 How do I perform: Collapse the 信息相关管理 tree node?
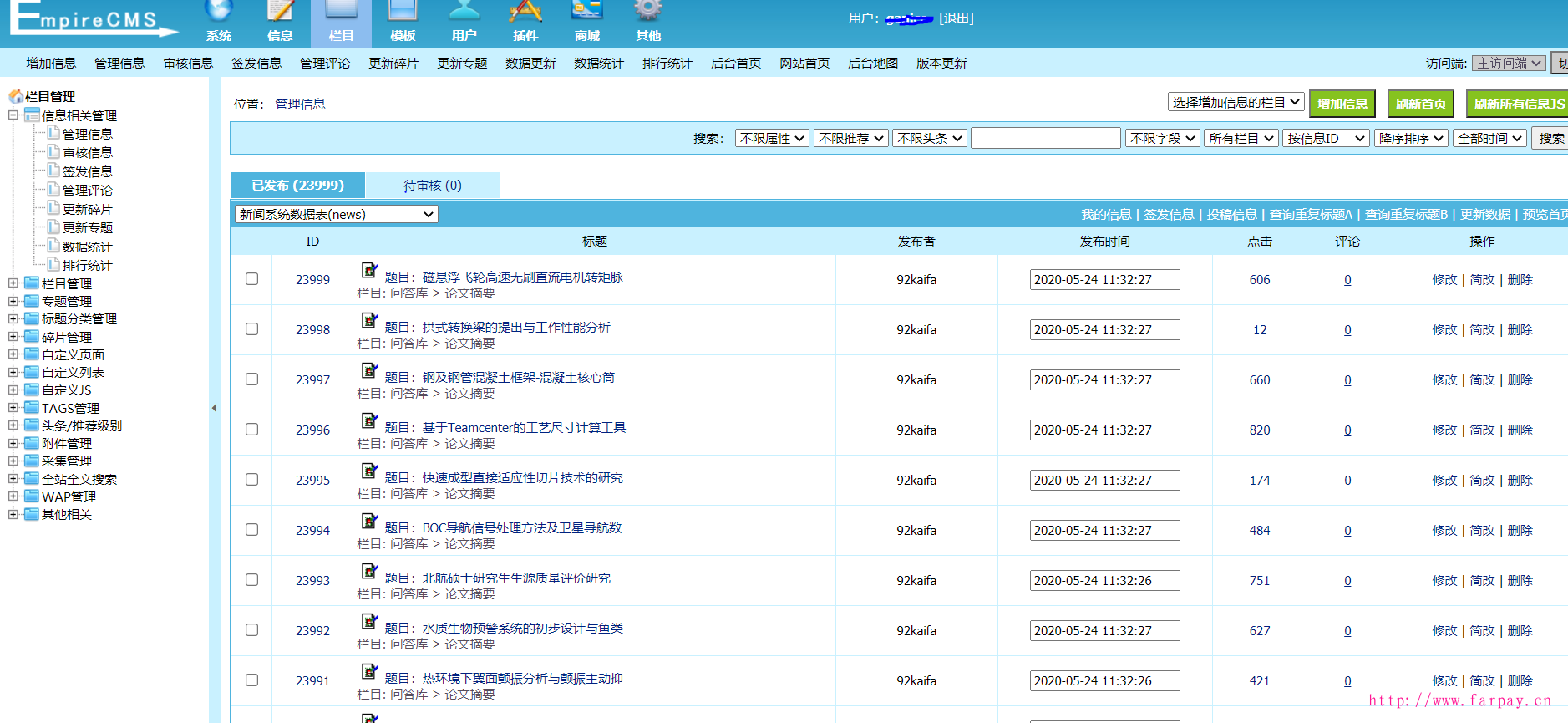13,115
